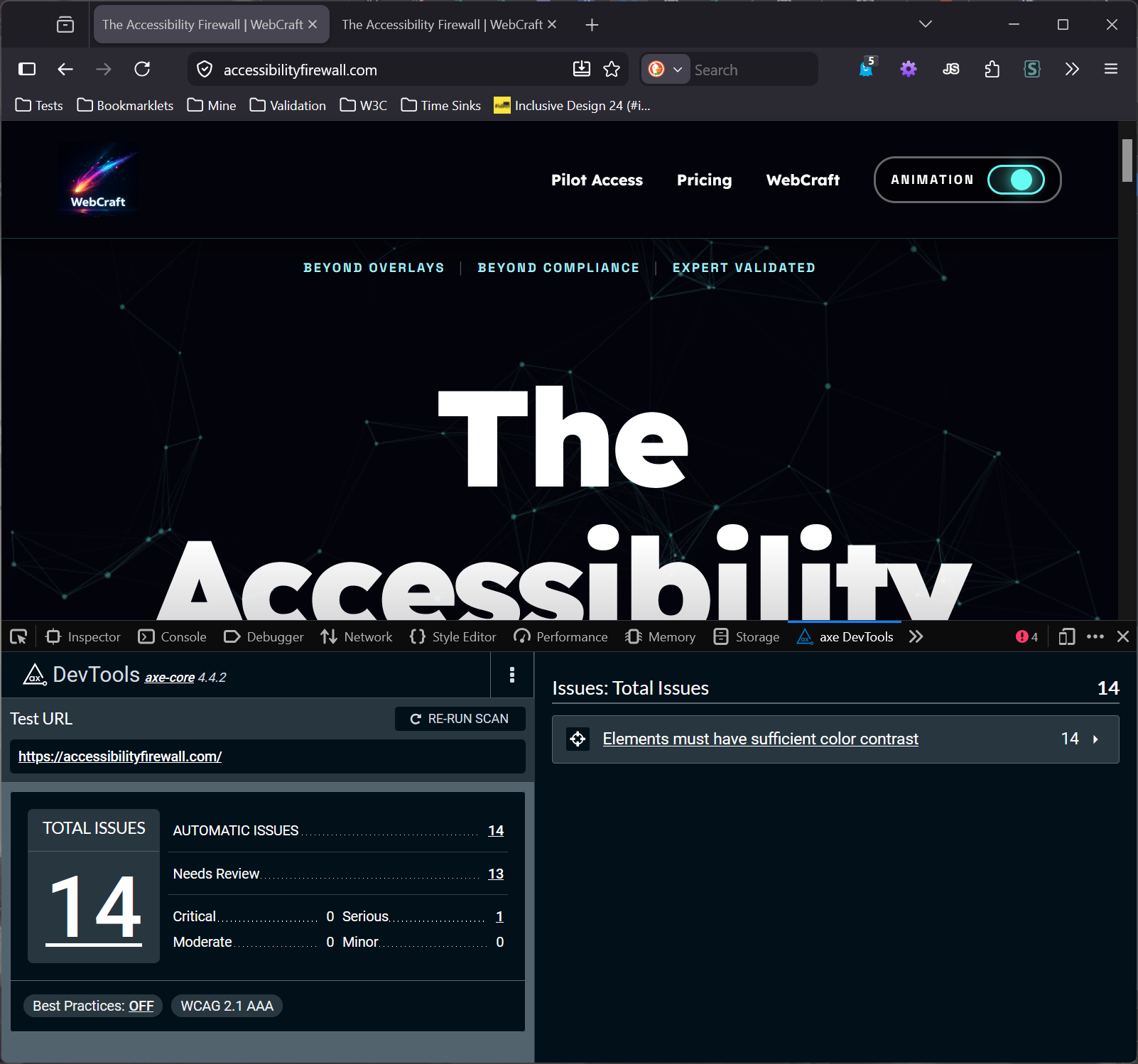The width and height of the screenshot is (1138, 1064).
Task: Highlight color contrast issue element
Action: click(578, 739)
